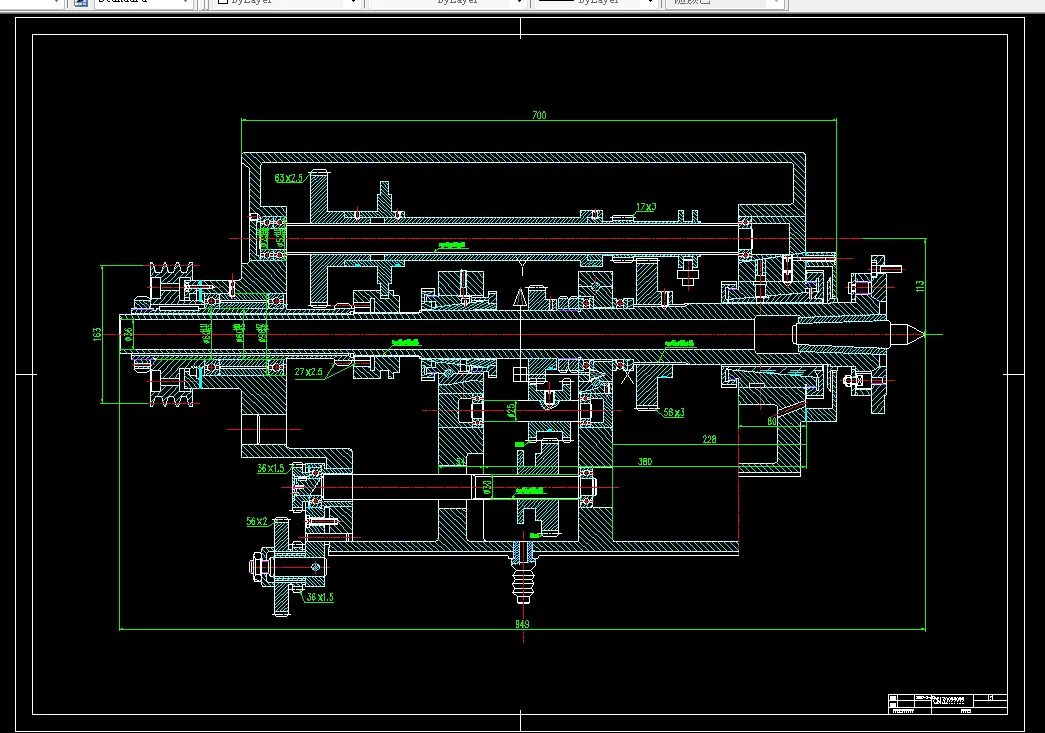The image size is (1045, 733).
Task: Select the 113 vertical dimension text
Action: [920, 286]
